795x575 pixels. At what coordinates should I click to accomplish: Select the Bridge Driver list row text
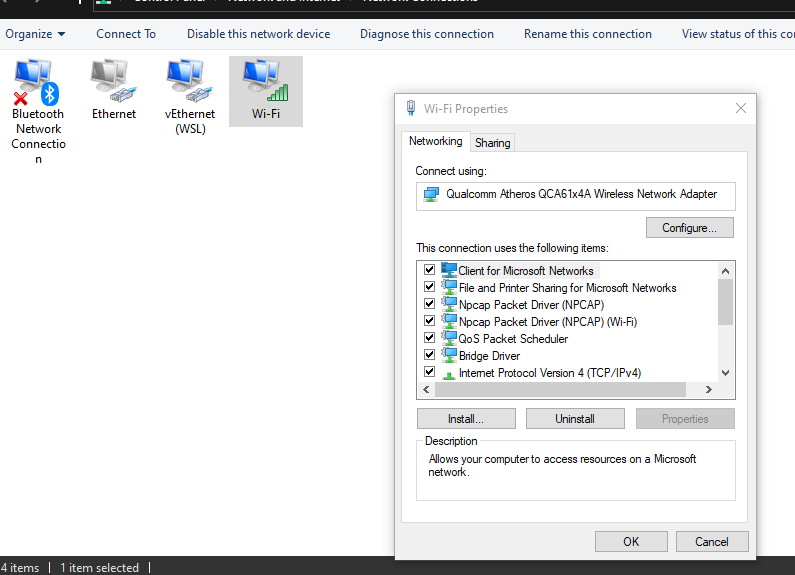point(489,356)
